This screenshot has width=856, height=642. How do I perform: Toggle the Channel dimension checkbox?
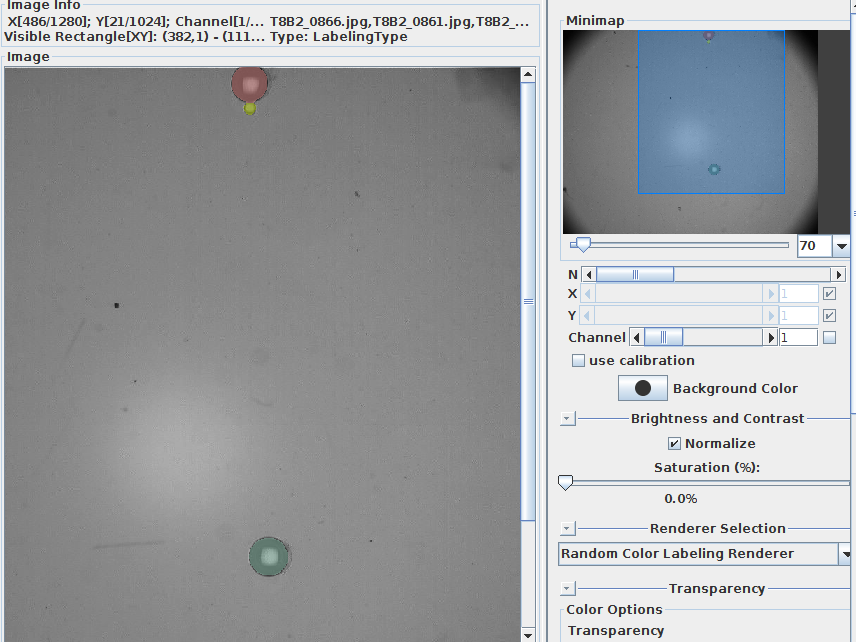(x=829, y=338)
